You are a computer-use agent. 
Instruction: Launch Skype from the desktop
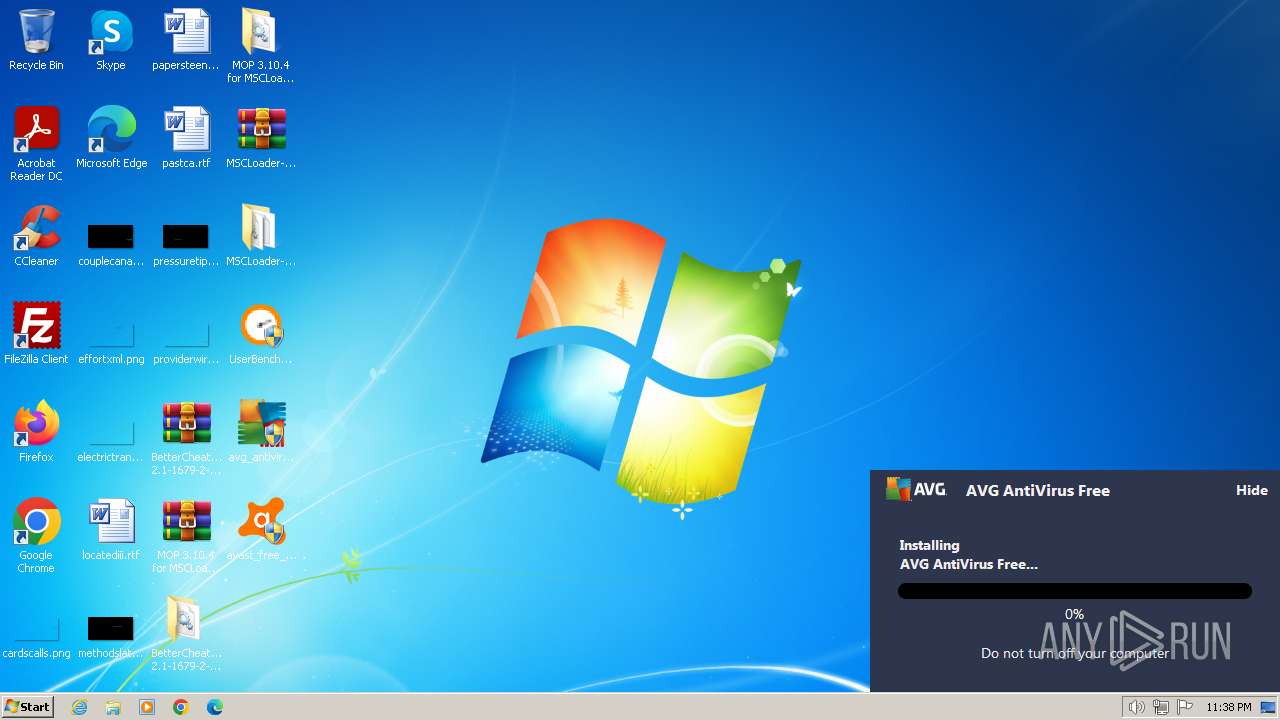pyautogui.click(x=111, y=40)
